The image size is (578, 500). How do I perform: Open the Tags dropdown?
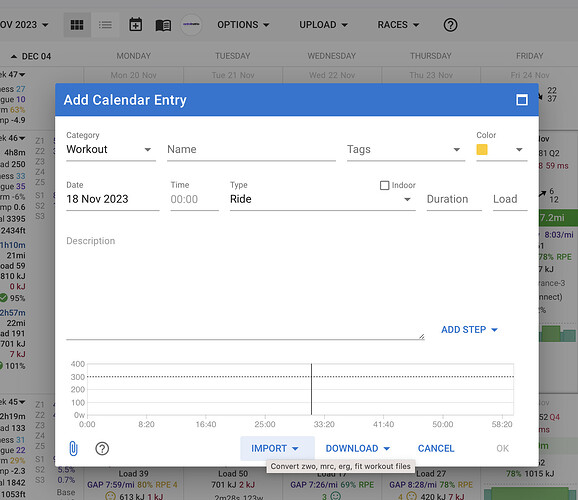[x=406, y=149]
